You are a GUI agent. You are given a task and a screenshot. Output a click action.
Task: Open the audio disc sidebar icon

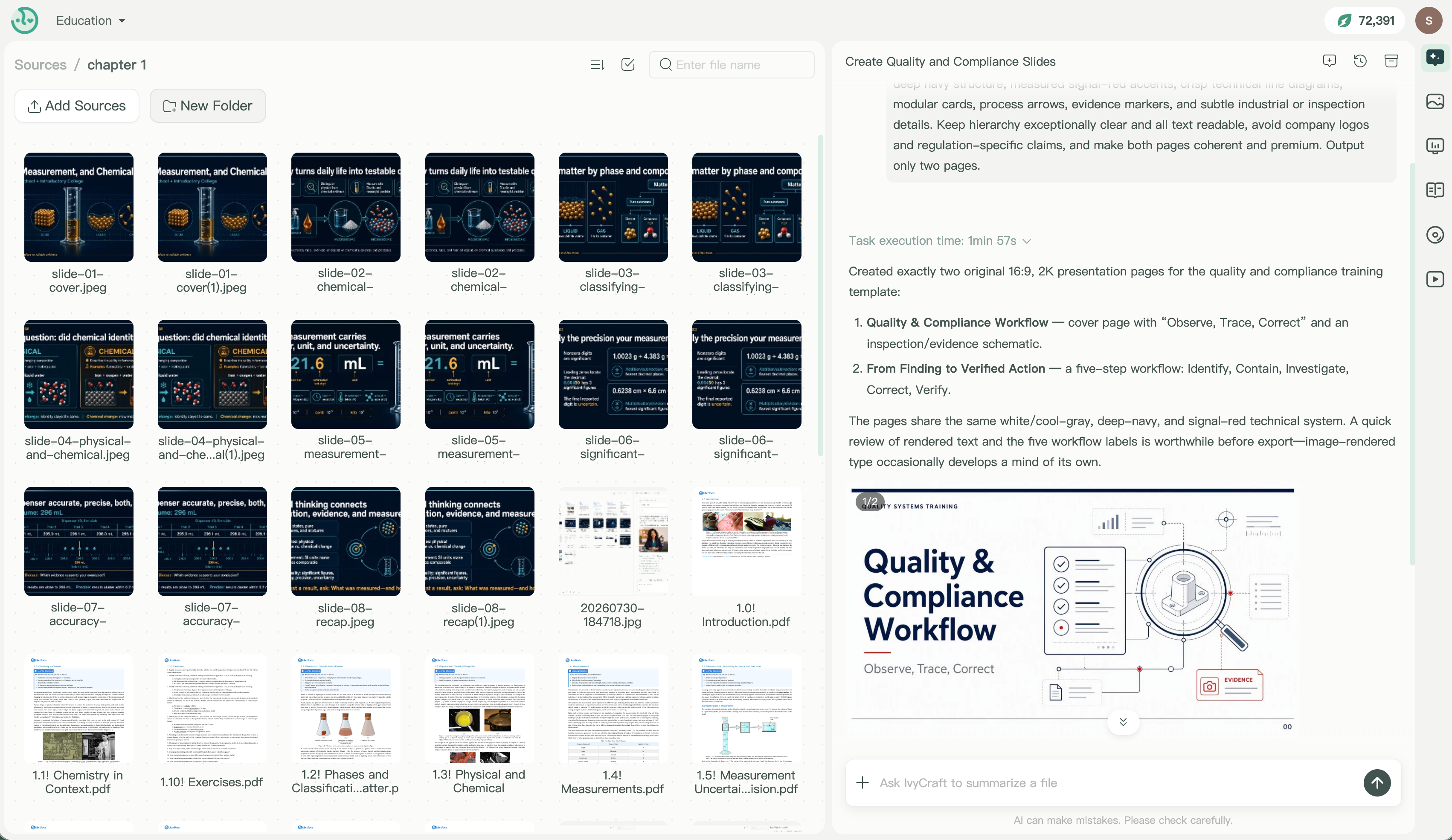tap(1435, 235)
